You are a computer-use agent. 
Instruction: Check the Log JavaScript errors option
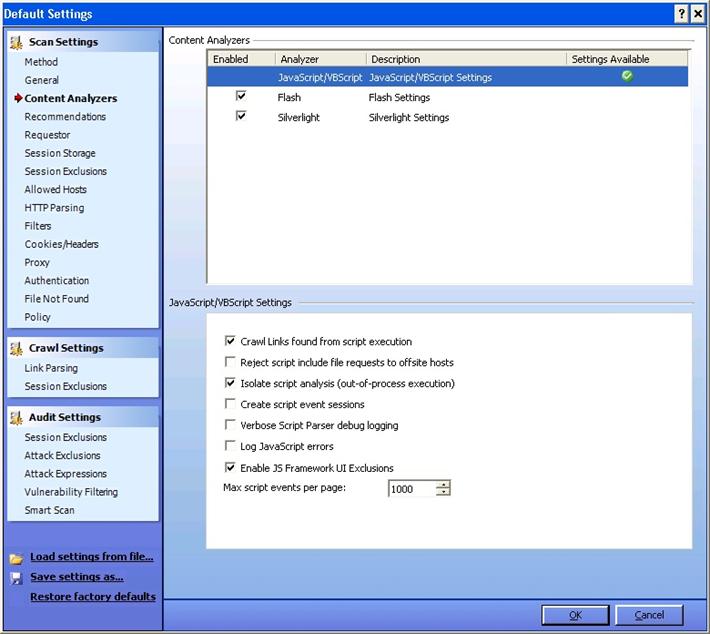tap(231, 446)
